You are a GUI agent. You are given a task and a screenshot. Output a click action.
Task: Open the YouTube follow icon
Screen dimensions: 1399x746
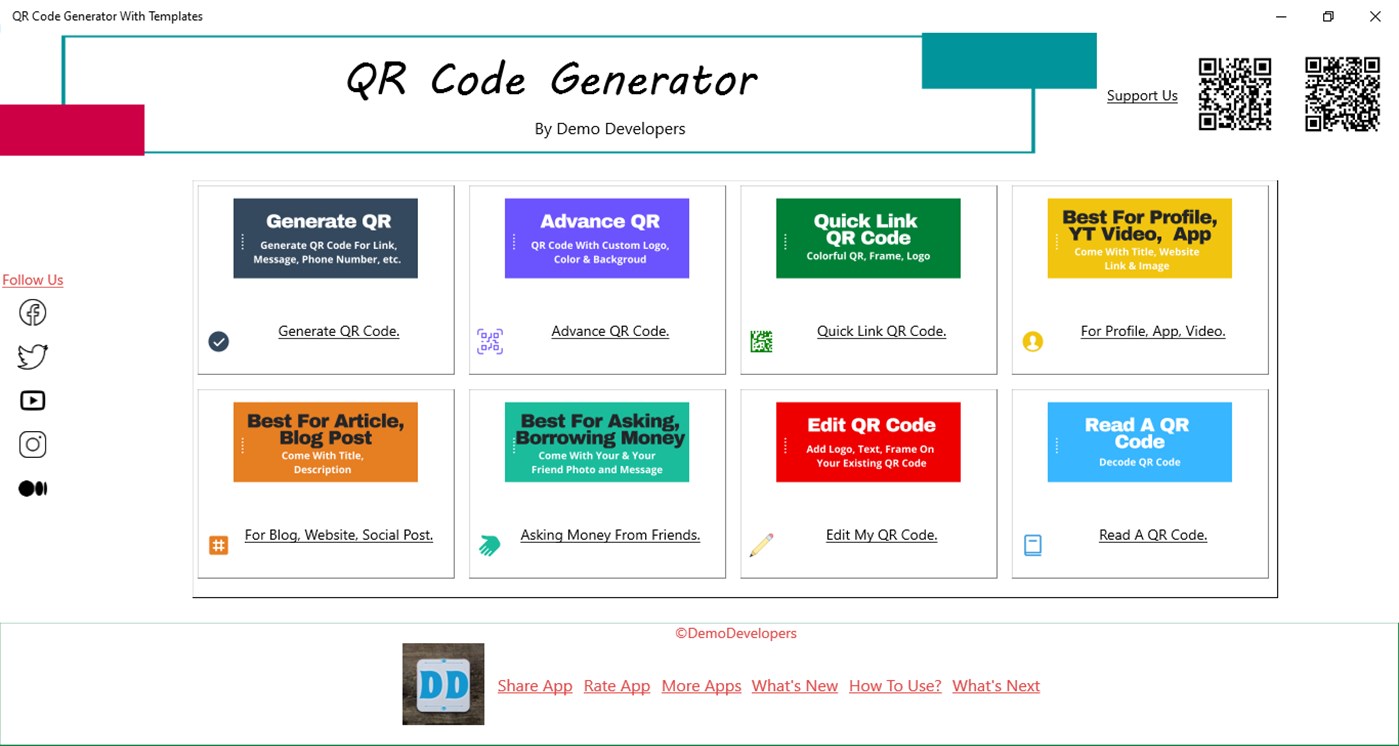[33, 401]
